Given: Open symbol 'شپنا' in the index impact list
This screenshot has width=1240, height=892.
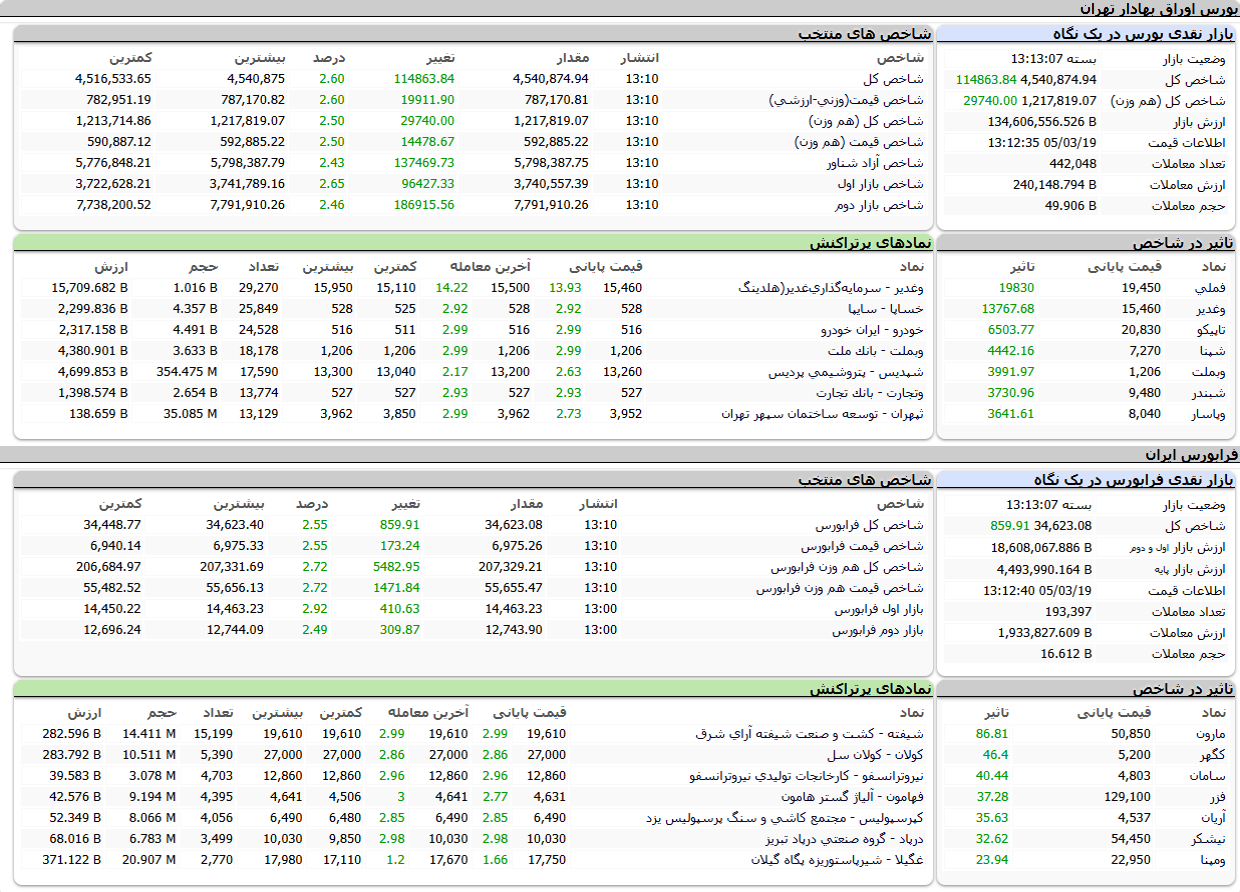Looking at the screenshot, I should click(x=1212, y=351).
